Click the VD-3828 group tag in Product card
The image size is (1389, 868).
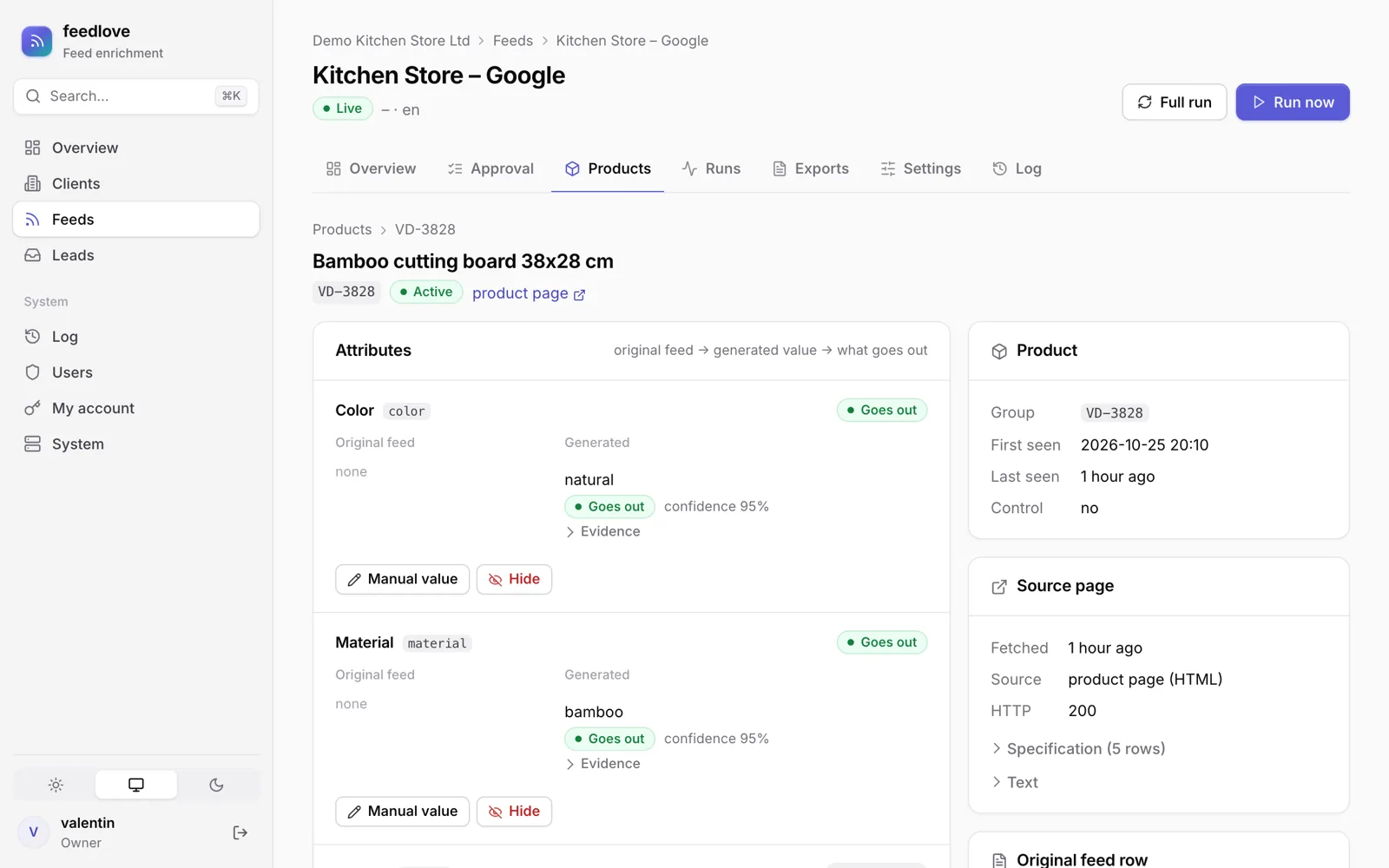(x=1115, y=413)
